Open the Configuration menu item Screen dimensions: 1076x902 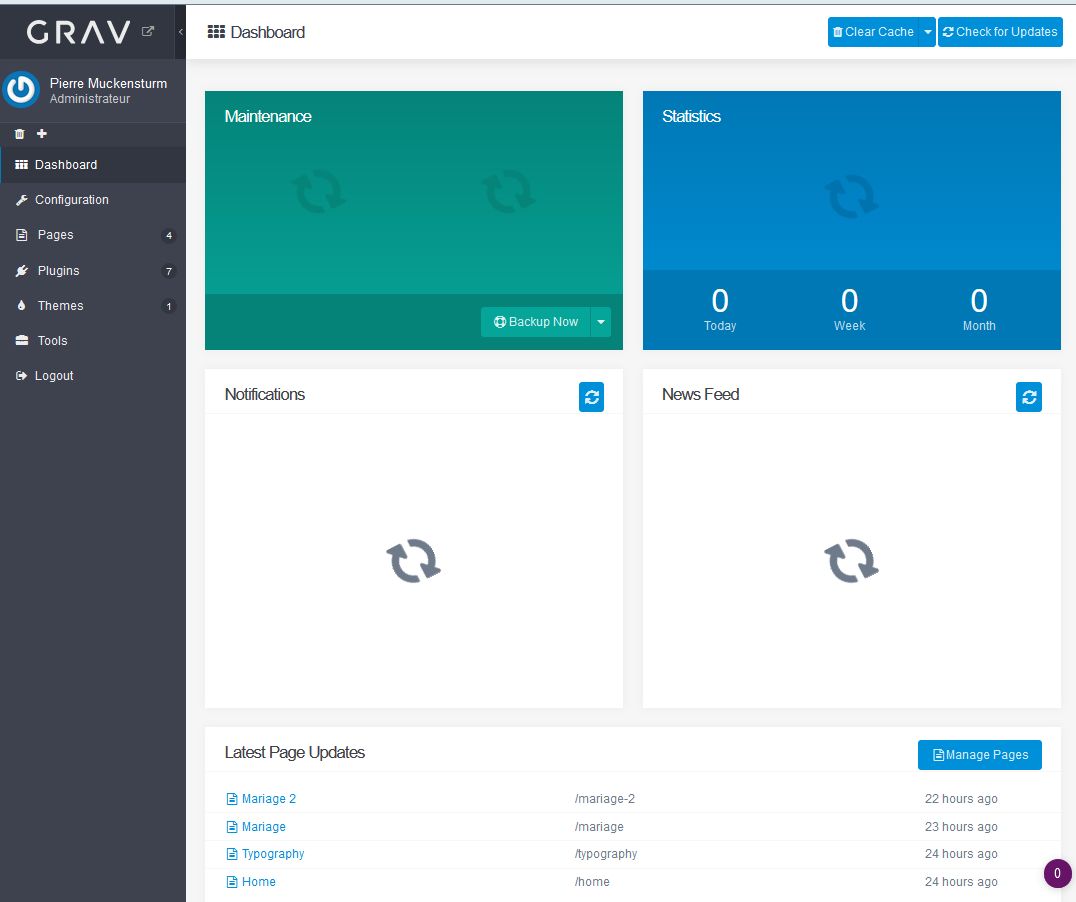(x=93, y=200)
